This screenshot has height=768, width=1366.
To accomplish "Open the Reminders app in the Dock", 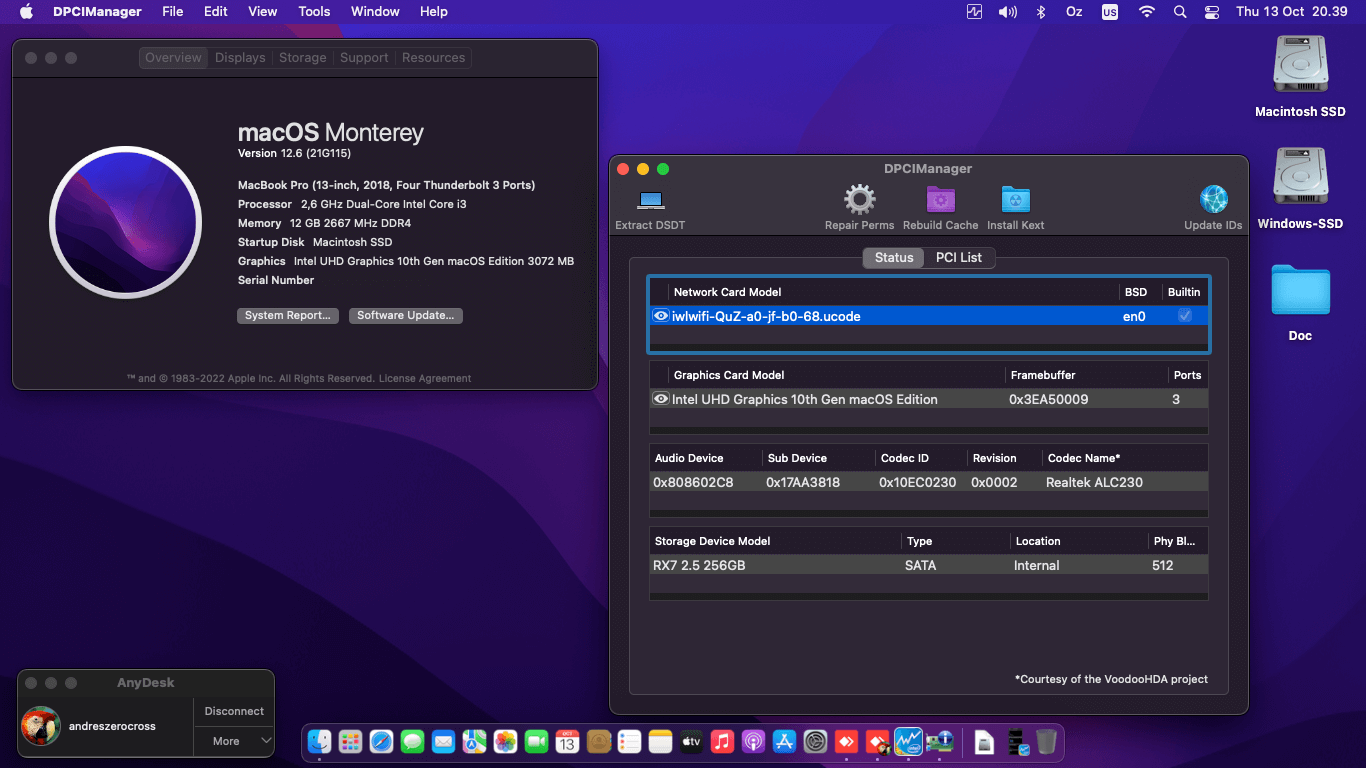I will coord(629,742).
